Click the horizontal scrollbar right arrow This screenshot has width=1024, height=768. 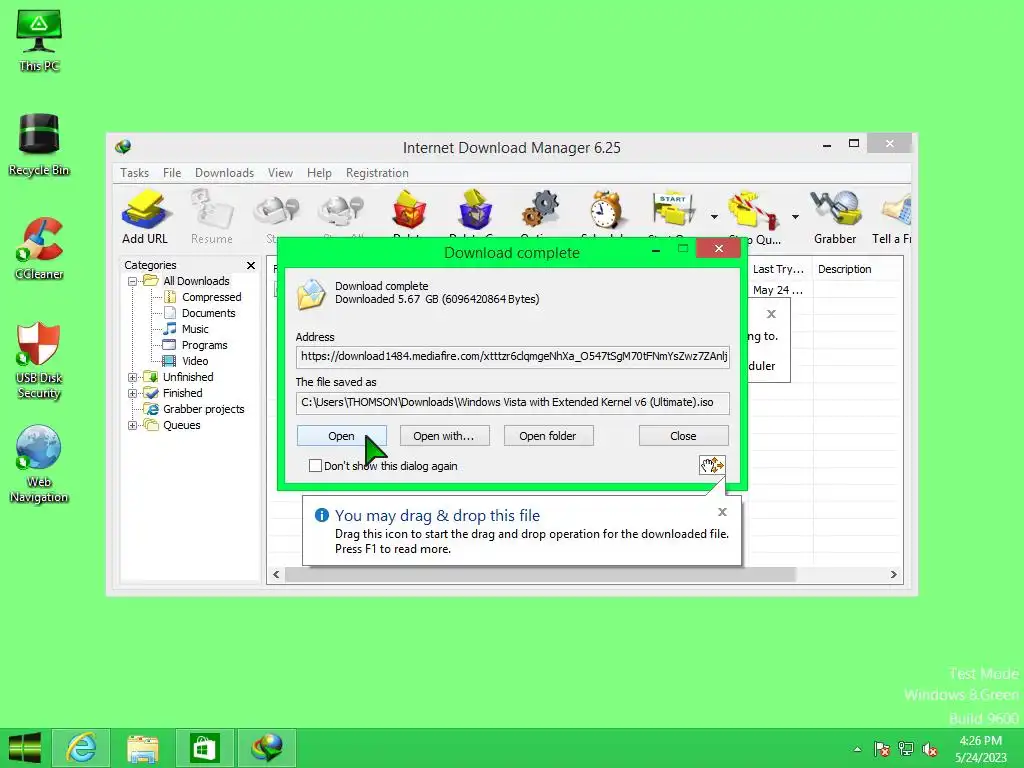pos(893,575)
